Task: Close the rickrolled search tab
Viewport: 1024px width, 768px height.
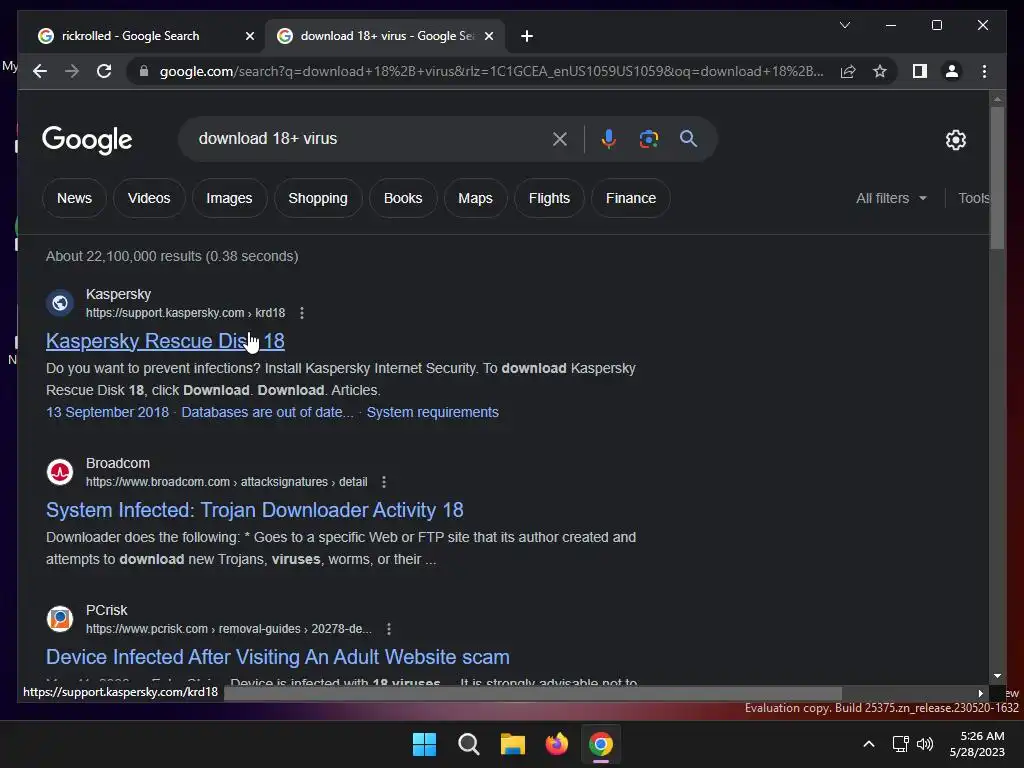Action: click(x=249, y=36)
